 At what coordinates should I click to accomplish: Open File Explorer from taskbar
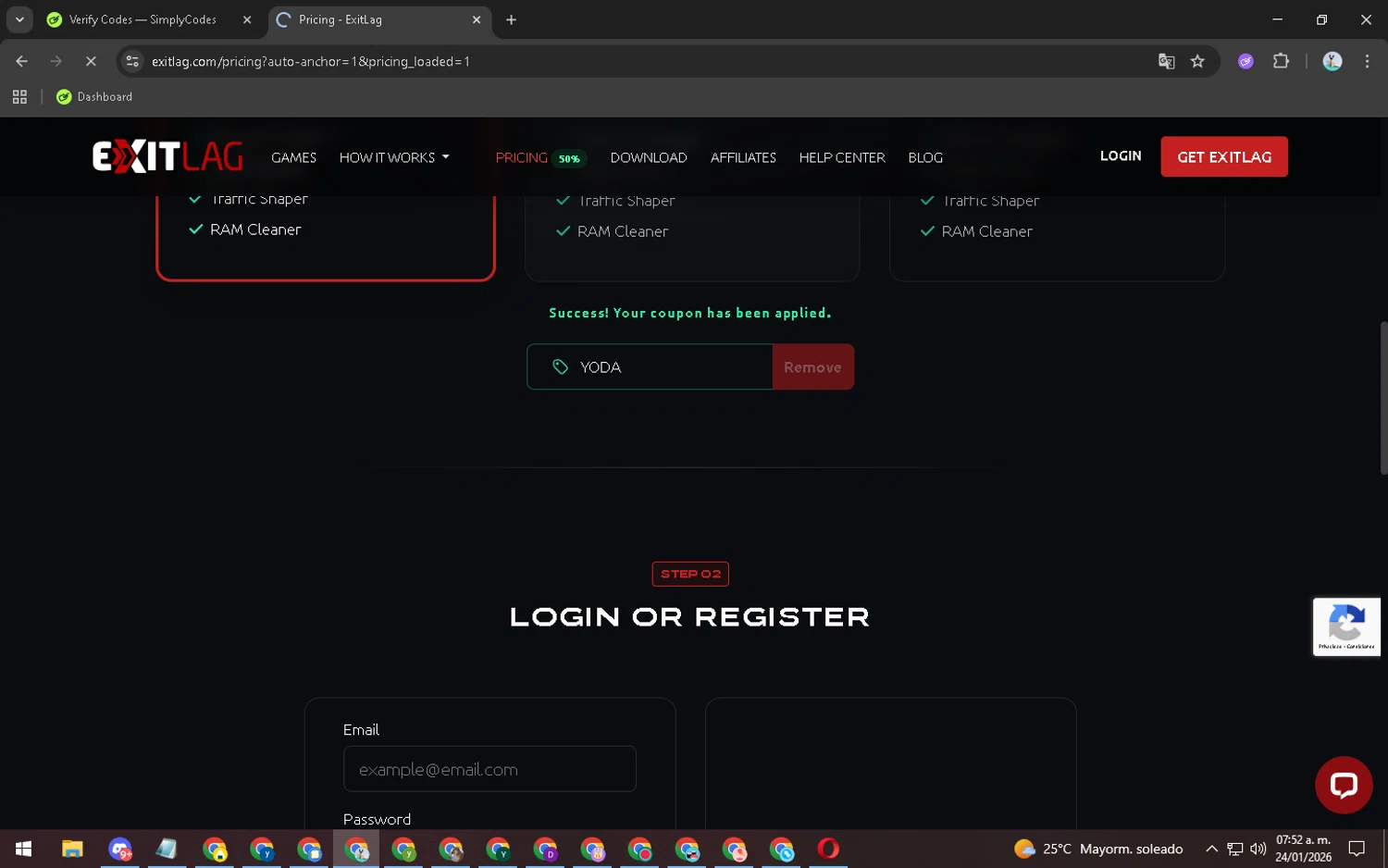72,849
